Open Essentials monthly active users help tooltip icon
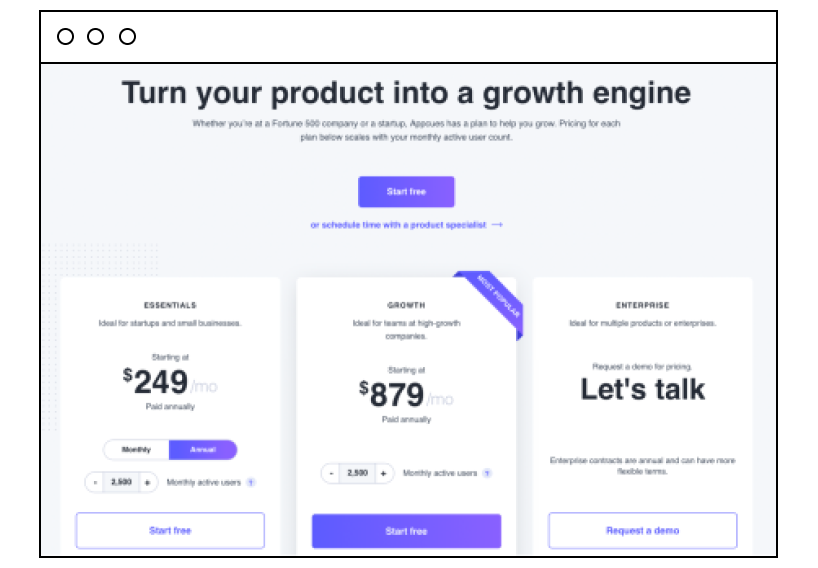The image size is (818, 568). pos(251,482)
